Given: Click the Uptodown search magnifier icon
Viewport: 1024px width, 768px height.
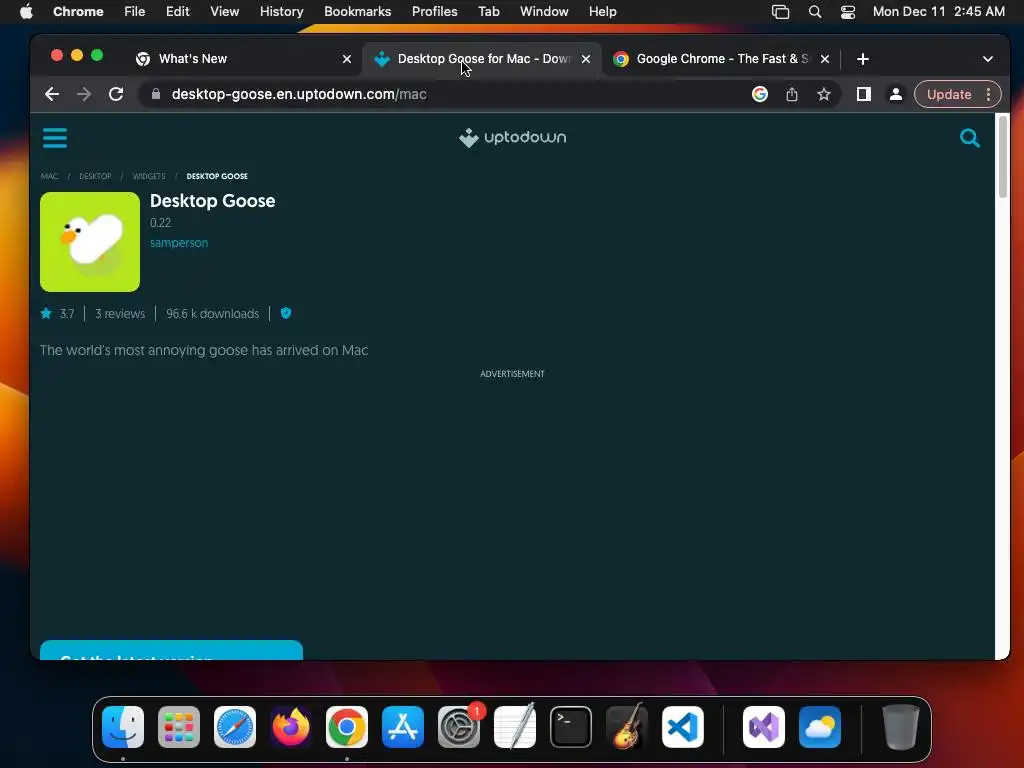Looking at the screenshot, I should click(970, 138).
